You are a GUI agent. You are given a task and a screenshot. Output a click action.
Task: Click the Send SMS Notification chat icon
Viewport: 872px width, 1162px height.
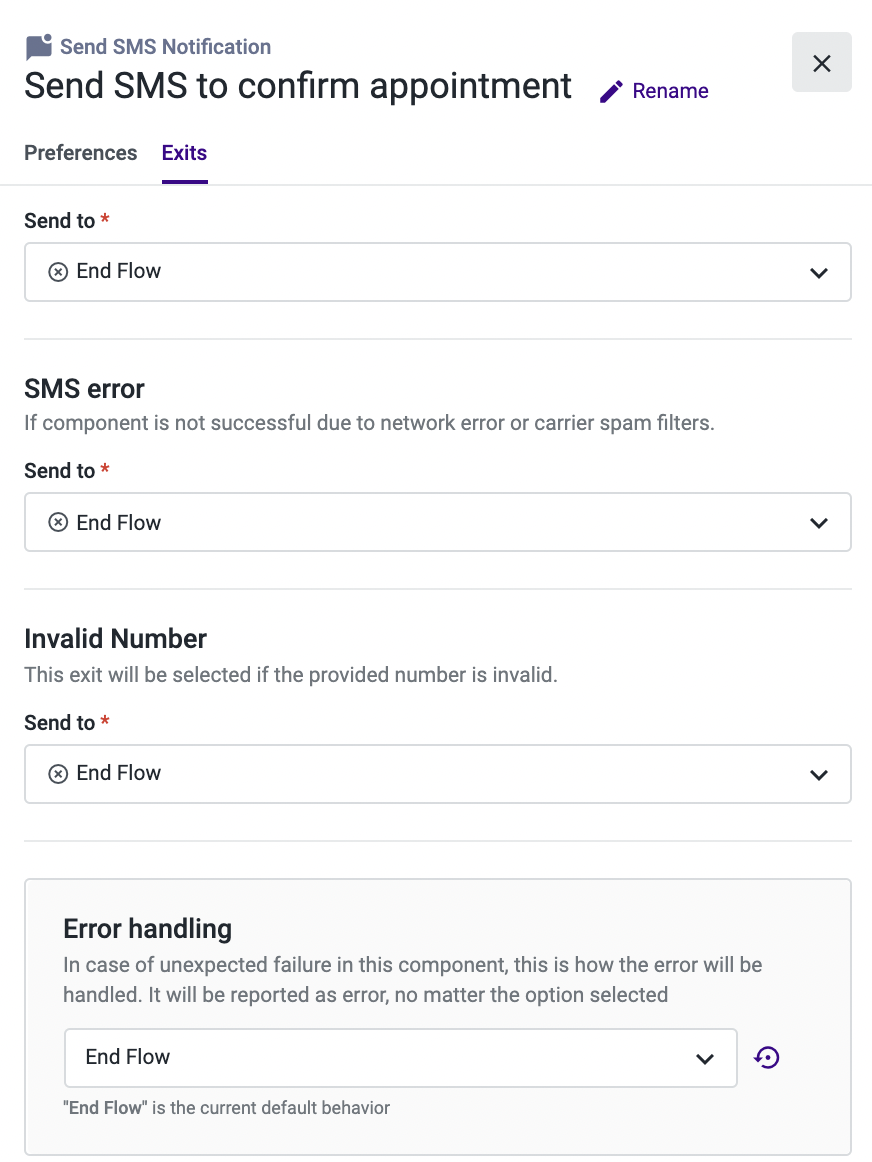tap(39, 47)
